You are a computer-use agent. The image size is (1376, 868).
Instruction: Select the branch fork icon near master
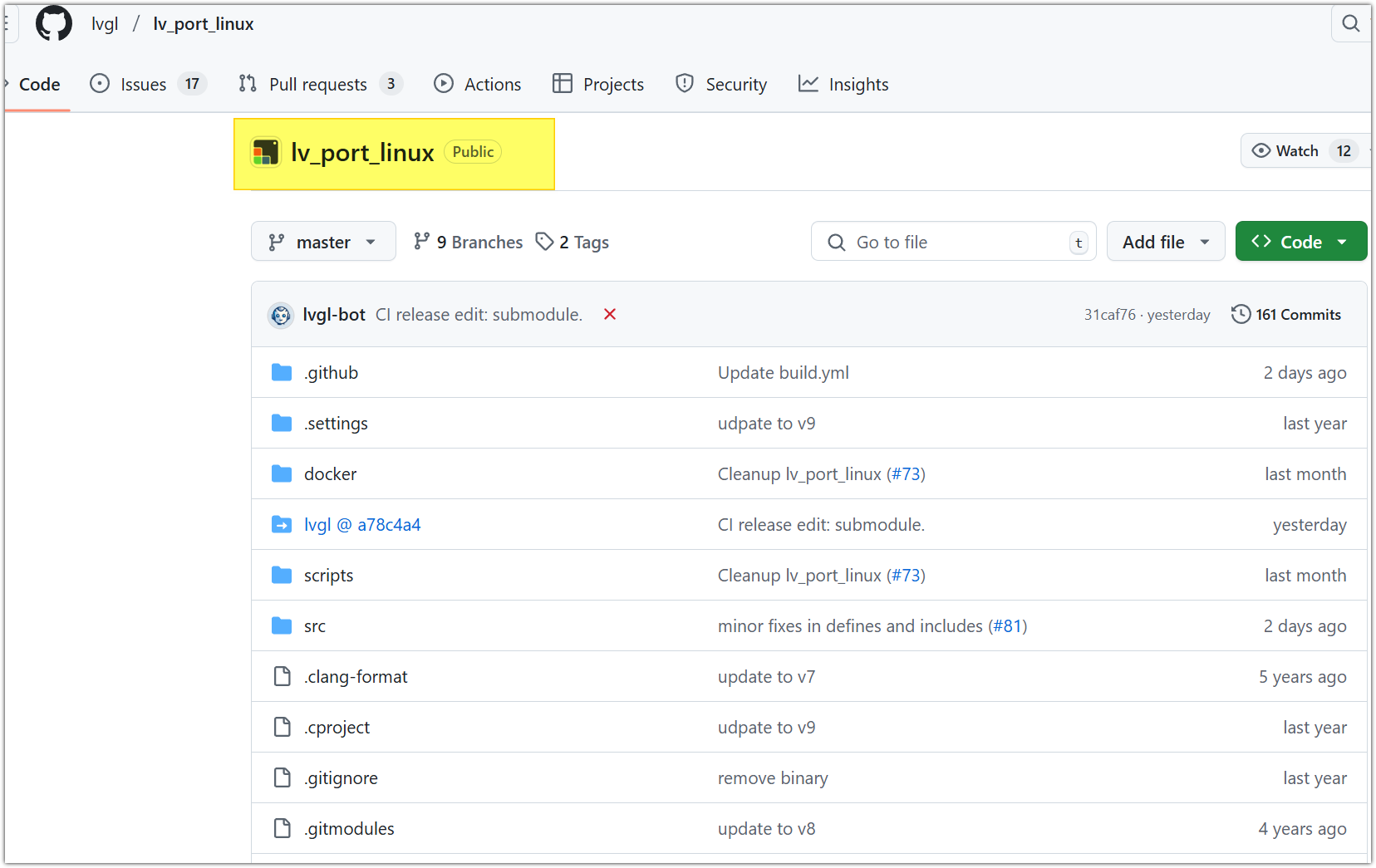coord(277,241)
